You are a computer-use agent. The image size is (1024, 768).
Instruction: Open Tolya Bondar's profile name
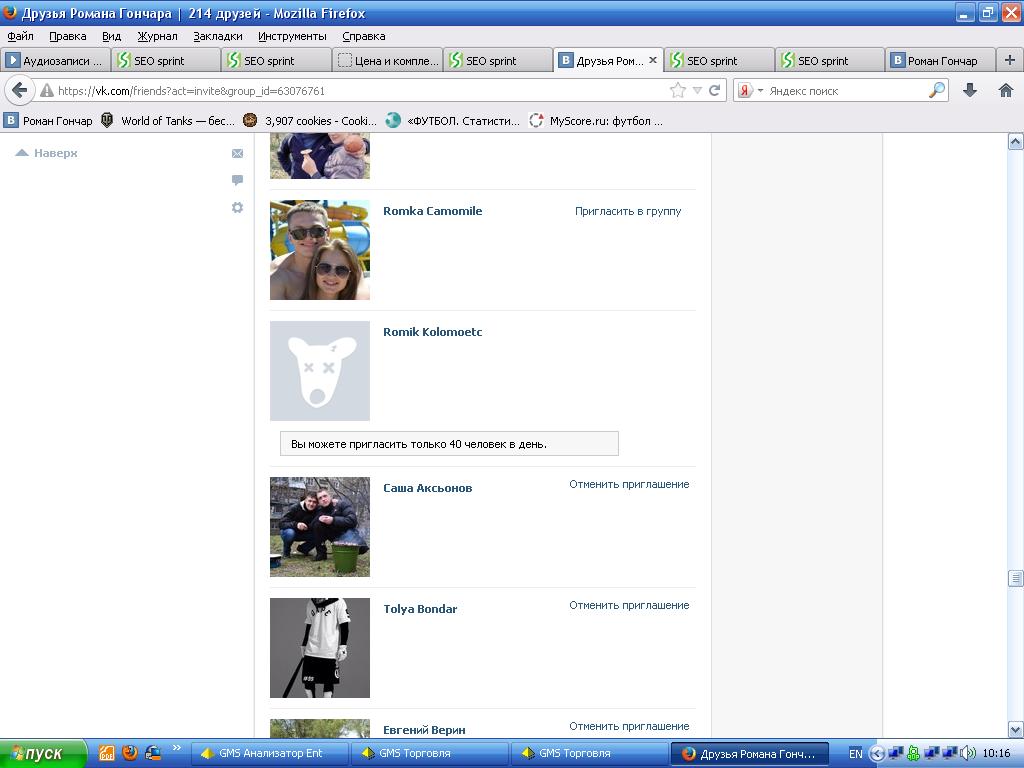click(x=420, y=609)
